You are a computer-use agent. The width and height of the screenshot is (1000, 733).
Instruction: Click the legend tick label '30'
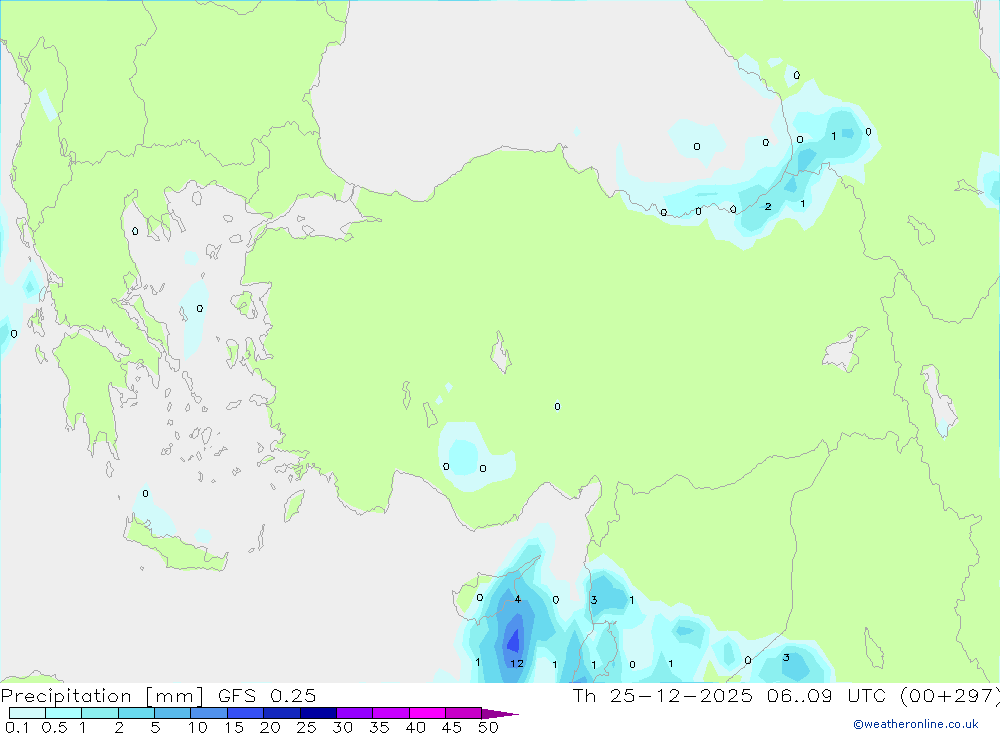[342, 727]
